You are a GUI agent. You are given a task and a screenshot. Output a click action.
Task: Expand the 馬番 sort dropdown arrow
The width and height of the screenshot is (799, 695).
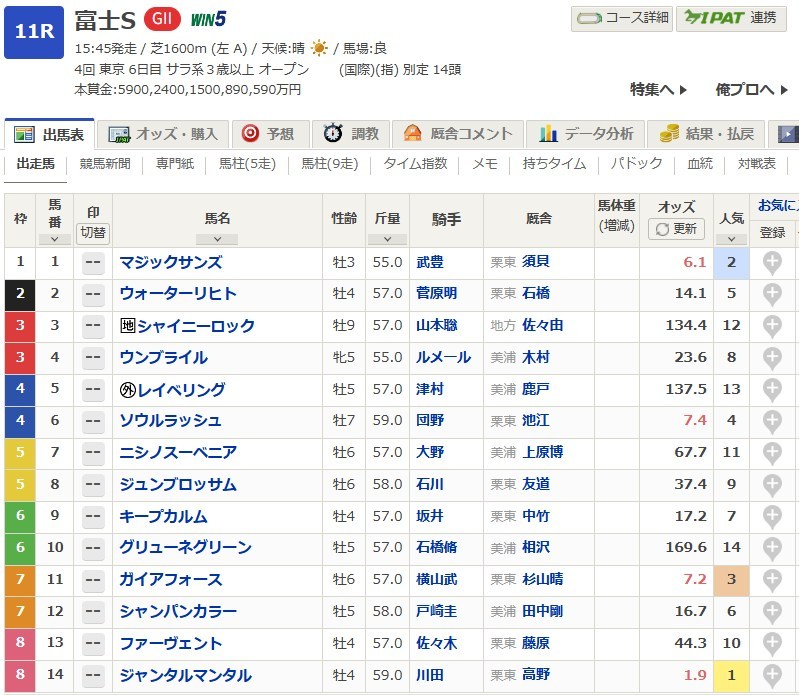click(x=54, y=239)
